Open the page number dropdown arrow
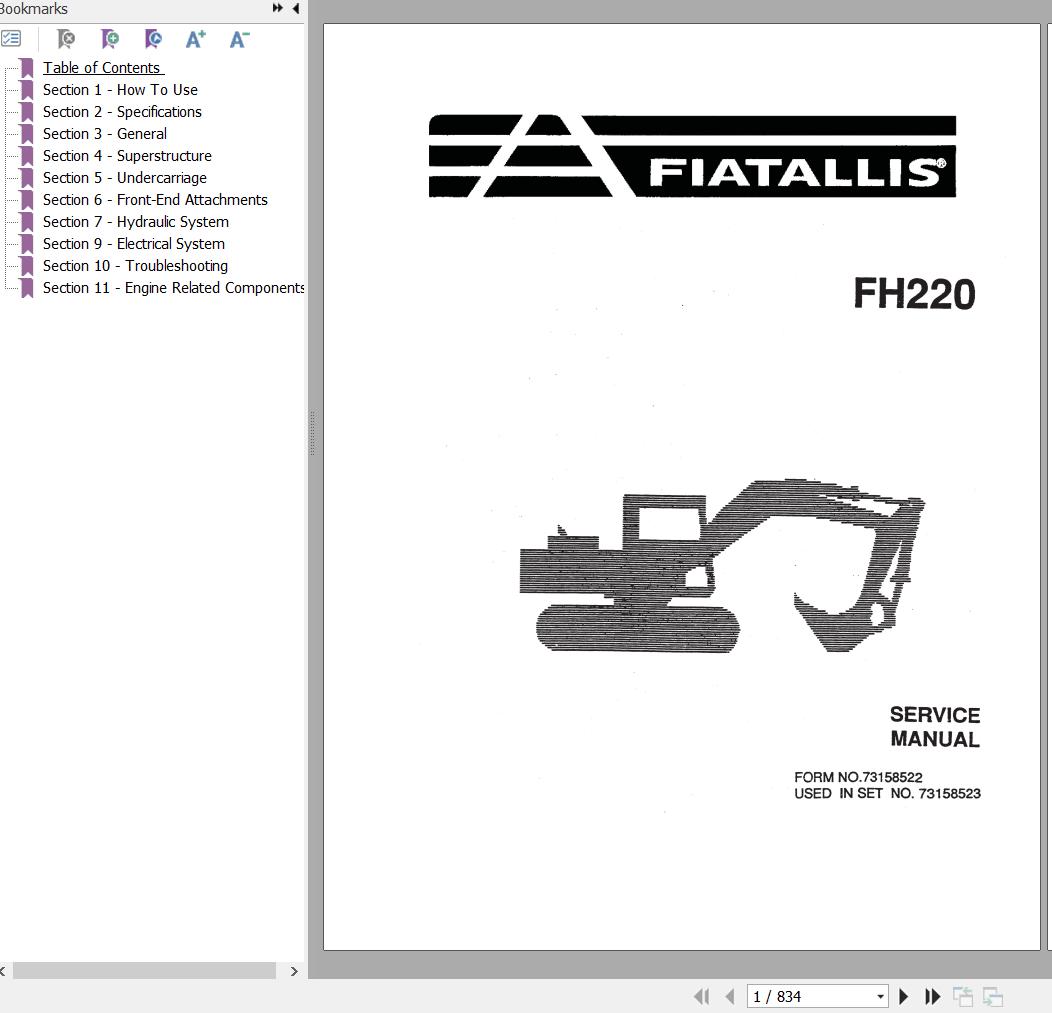 tap(880, 996)
